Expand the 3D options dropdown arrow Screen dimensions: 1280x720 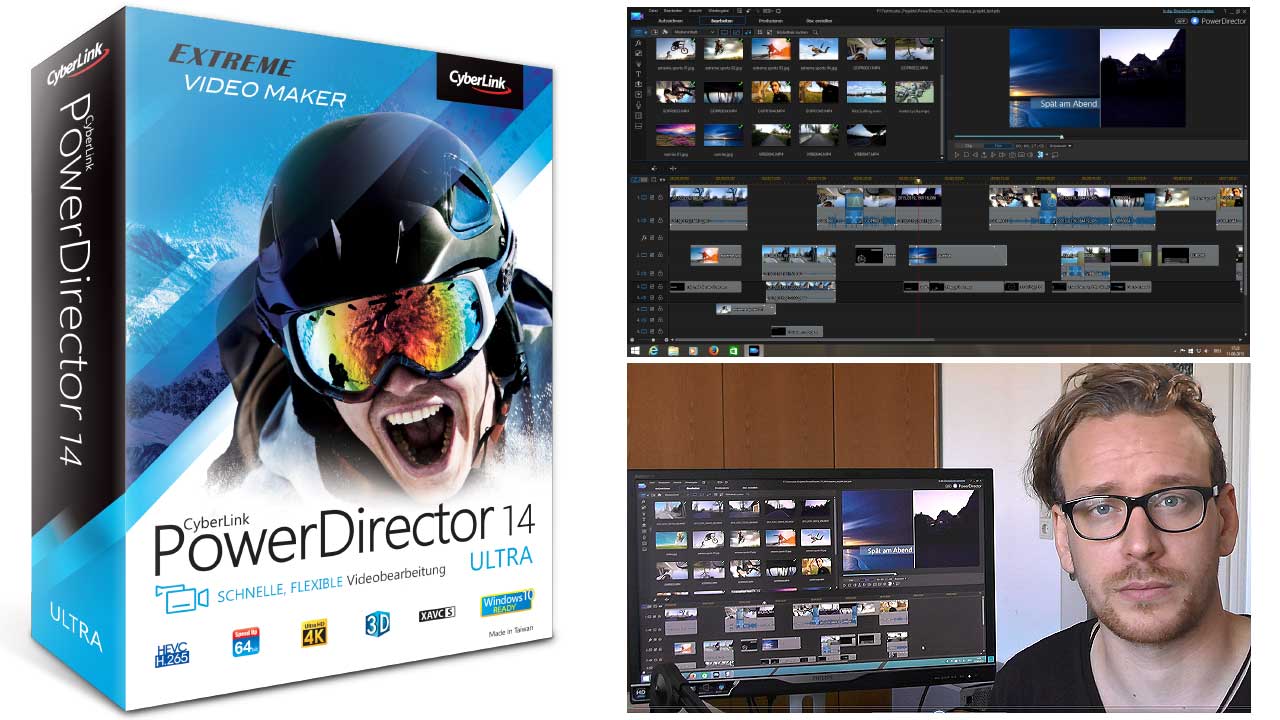click(x=1047, y=155)
